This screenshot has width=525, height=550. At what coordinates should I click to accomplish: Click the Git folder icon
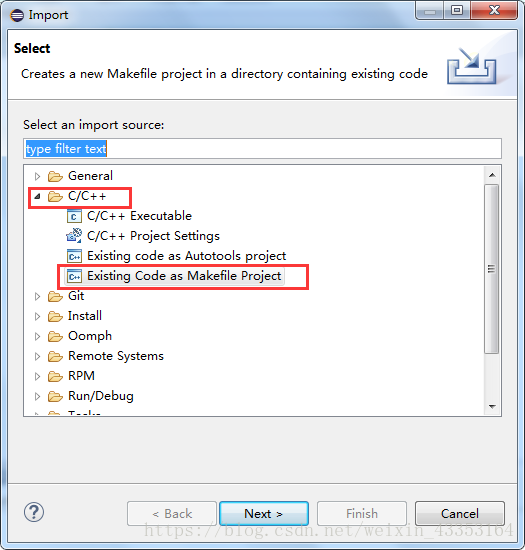click(x=55, y=296)
